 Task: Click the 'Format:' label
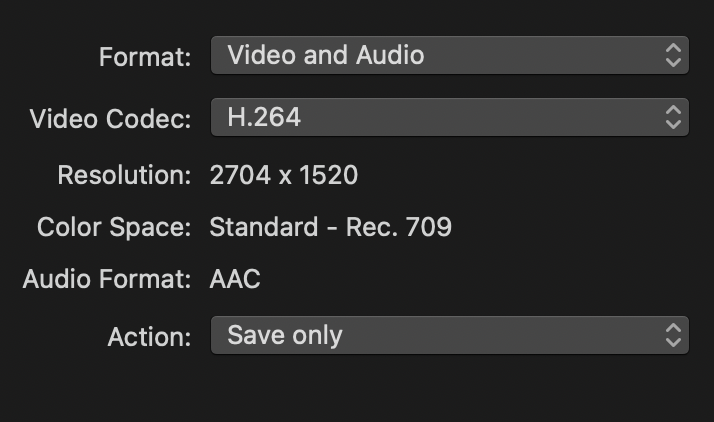(145, 58)
